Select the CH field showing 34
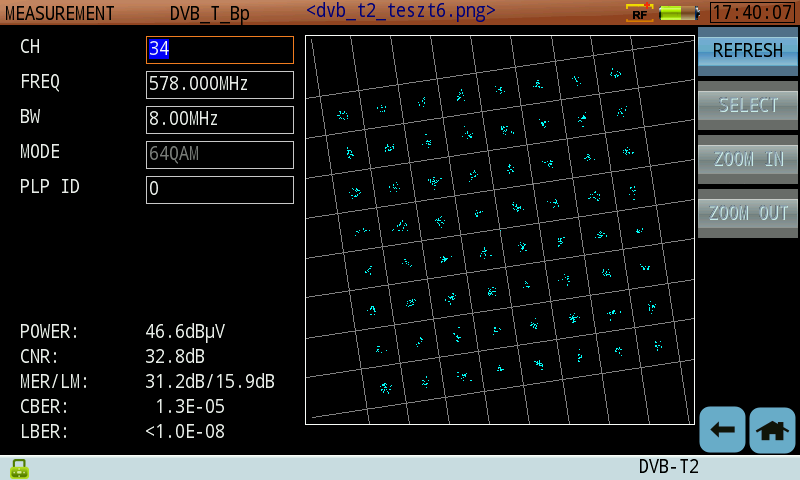Screen dimensions: 800x480 [x=220, y=50]
